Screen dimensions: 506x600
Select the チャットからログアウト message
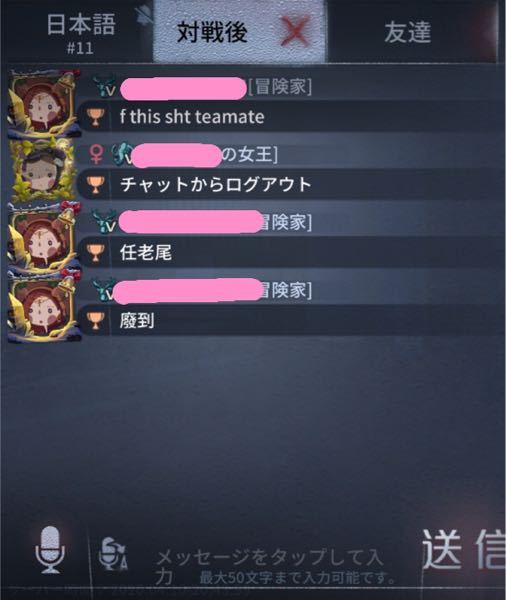tap(215, 184)
